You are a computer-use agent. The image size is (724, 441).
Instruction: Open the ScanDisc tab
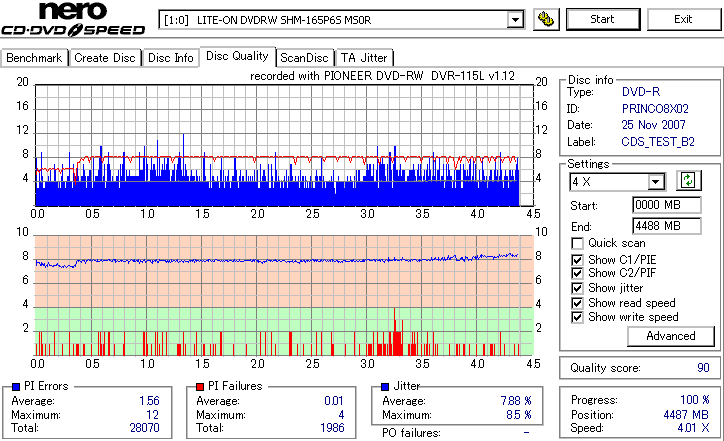(304, 58)
